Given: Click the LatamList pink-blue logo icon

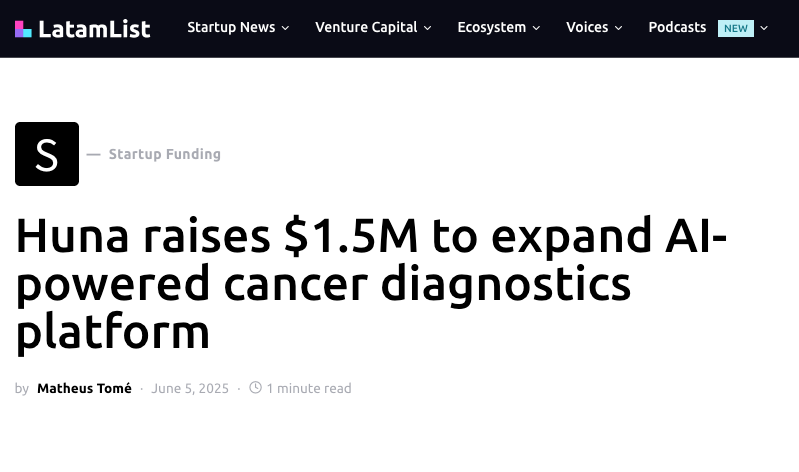Looking at the screenshot, I should [x=24, y=29].
